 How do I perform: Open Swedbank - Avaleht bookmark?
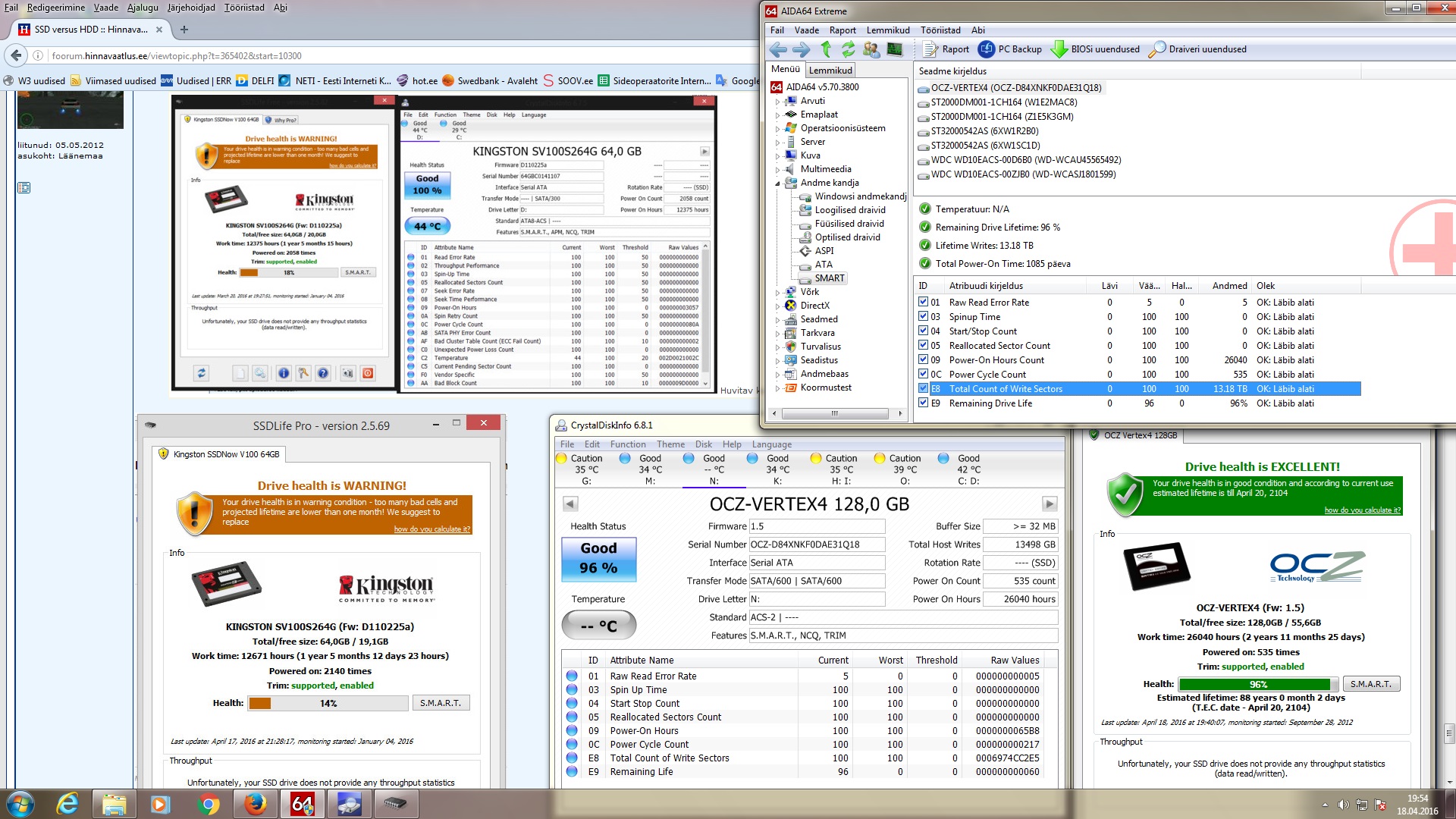pos(489,81)
